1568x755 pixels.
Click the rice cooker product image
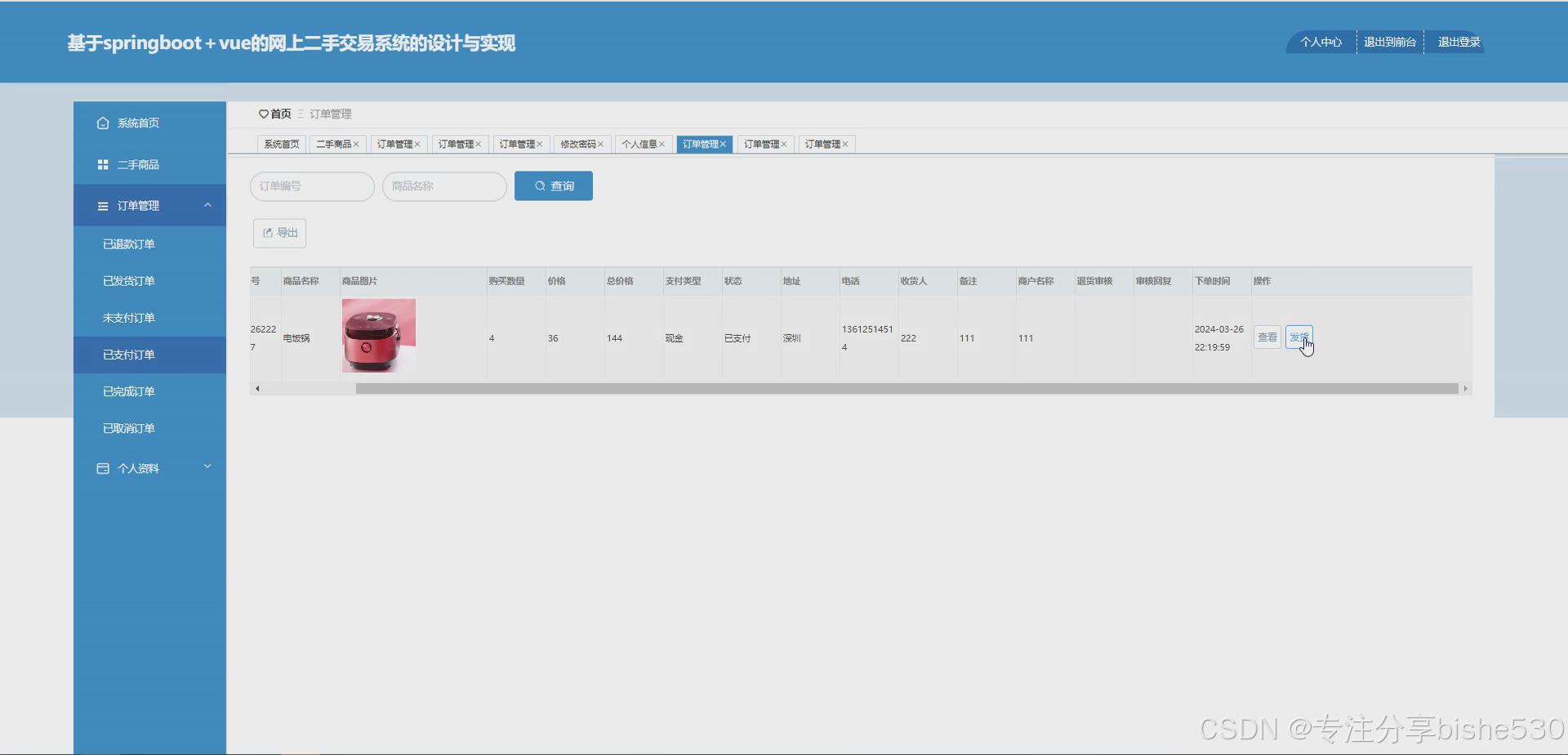point(379,336)
